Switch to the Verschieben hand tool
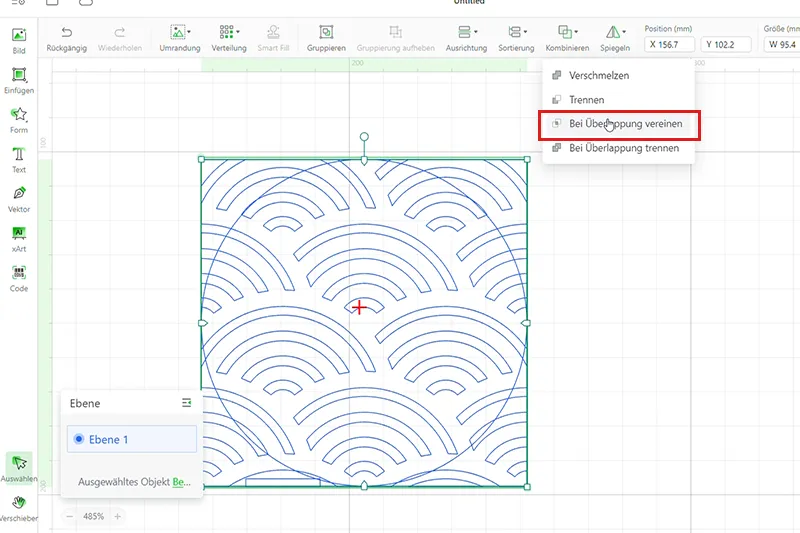This screenshot has width=800, height=533. click(19, 508)
